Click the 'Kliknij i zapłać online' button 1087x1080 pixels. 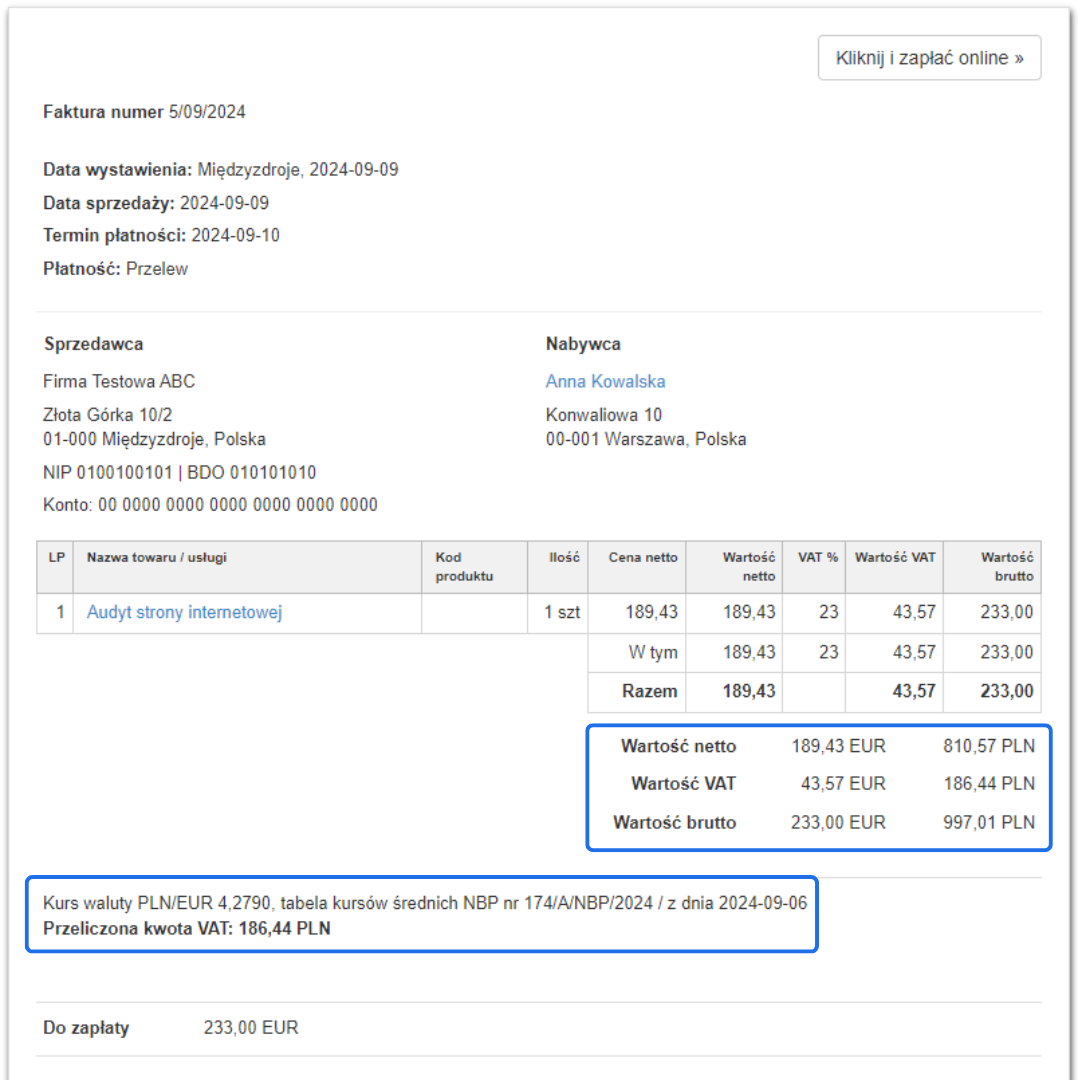[x=929, y=58]
